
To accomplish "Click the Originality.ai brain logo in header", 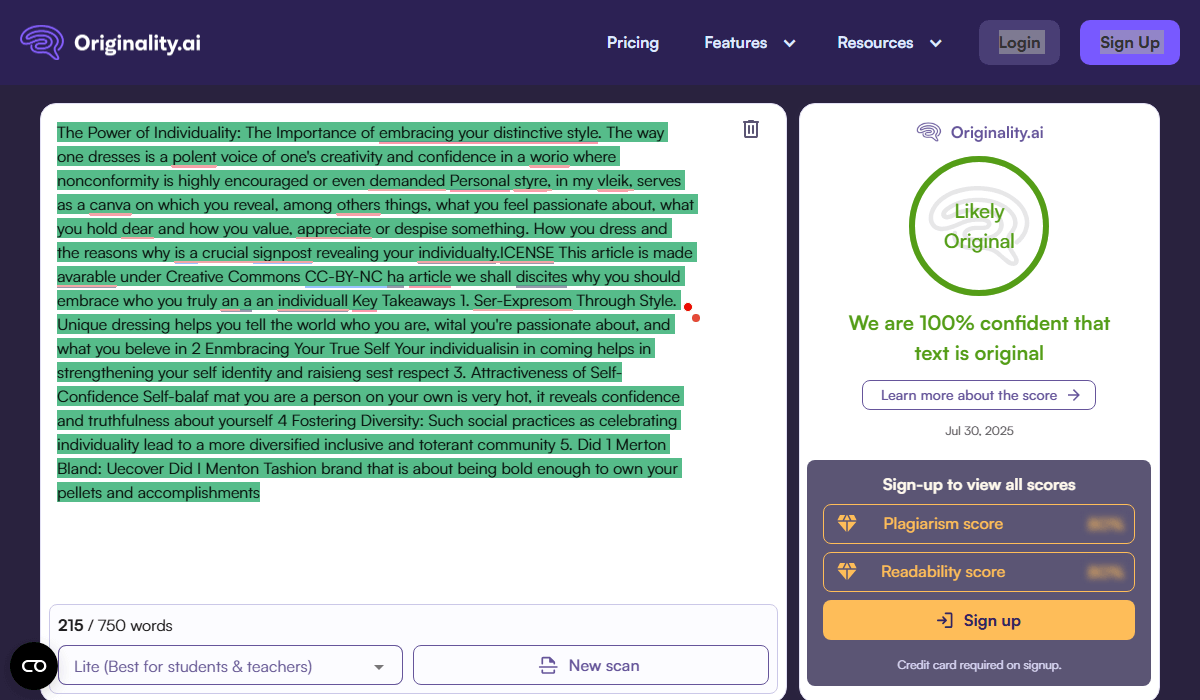I will coord(42,42).
